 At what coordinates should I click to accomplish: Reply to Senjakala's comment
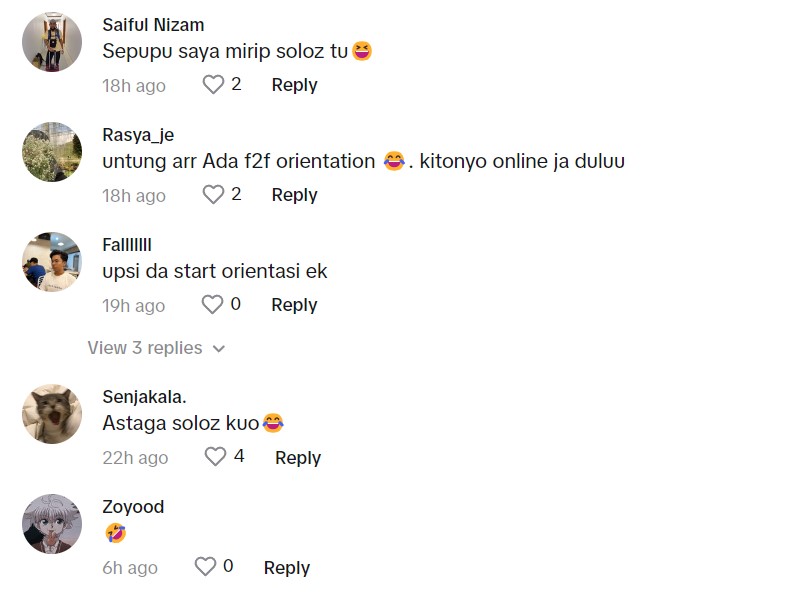pos(298,458)
